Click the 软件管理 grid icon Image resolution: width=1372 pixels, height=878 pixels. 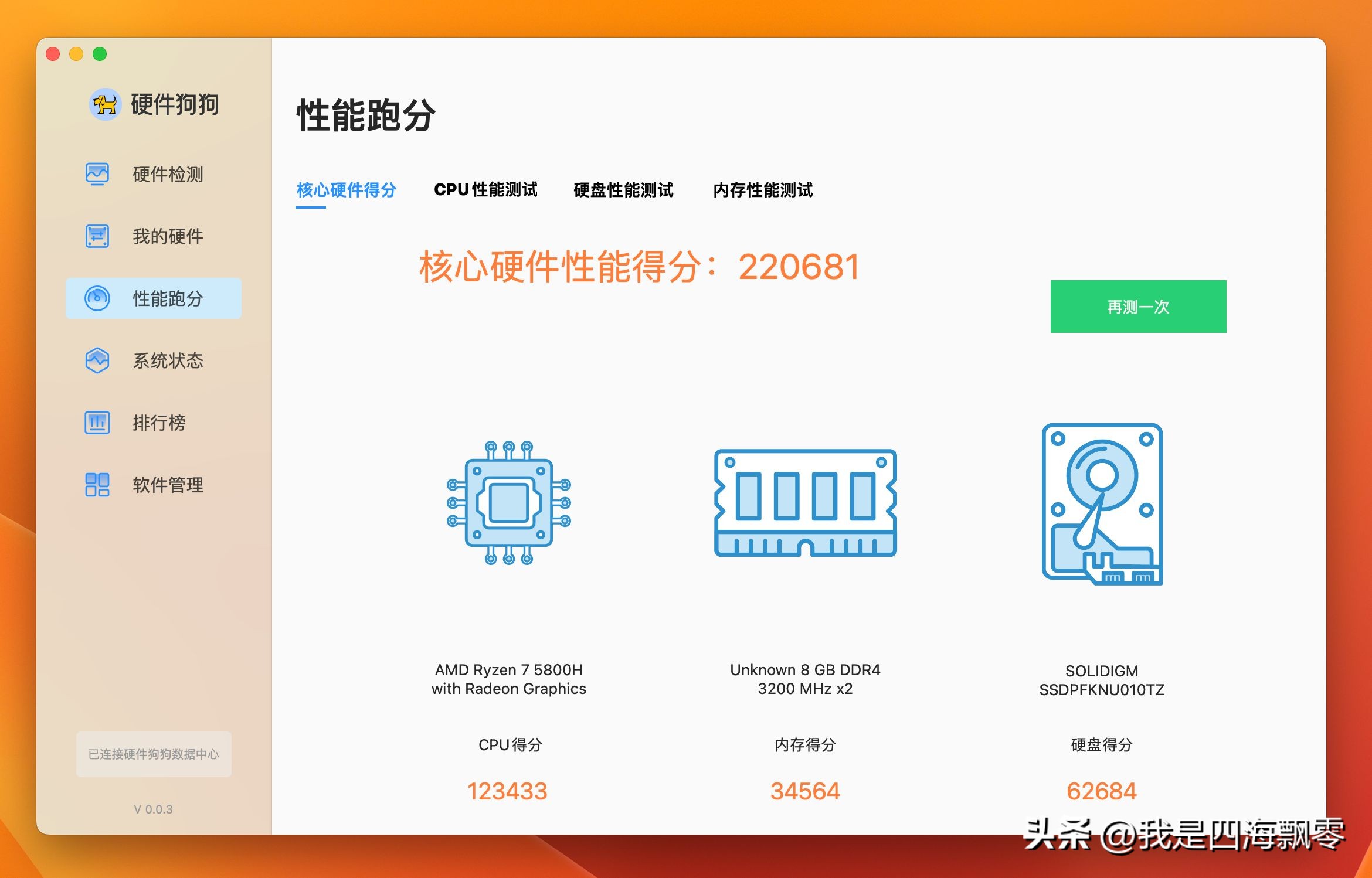click(97, 485)
